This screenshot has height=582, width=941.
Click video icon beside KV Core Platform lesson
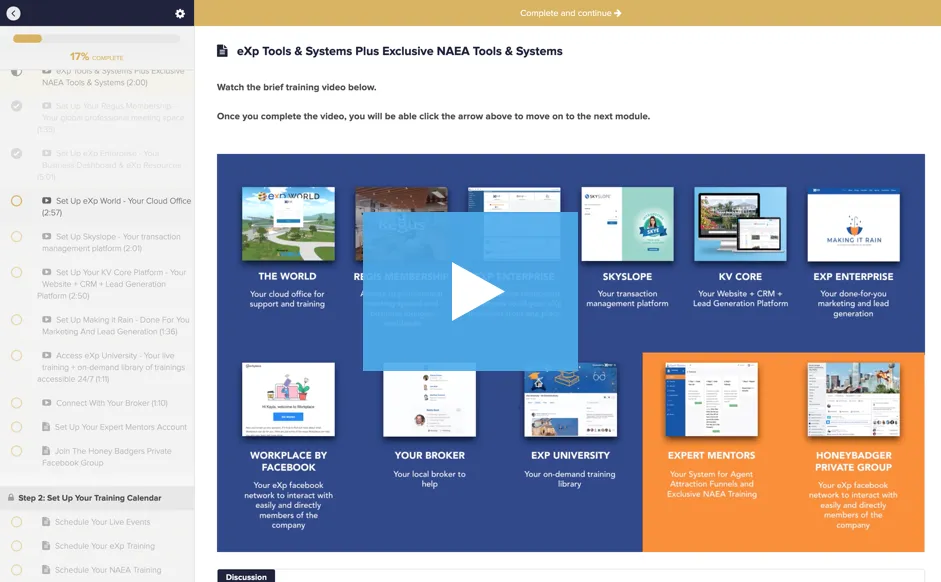tap(46, 272)
